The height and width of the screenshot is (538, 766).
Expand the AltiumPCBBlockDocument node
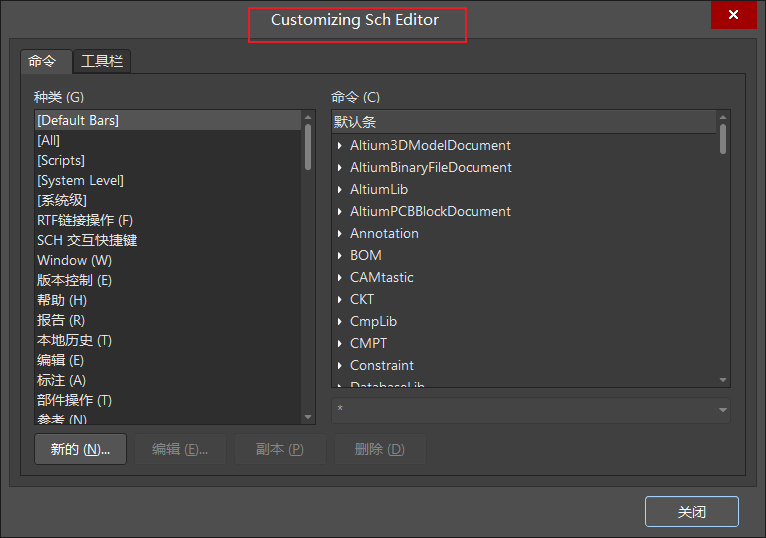pos(340,212)
